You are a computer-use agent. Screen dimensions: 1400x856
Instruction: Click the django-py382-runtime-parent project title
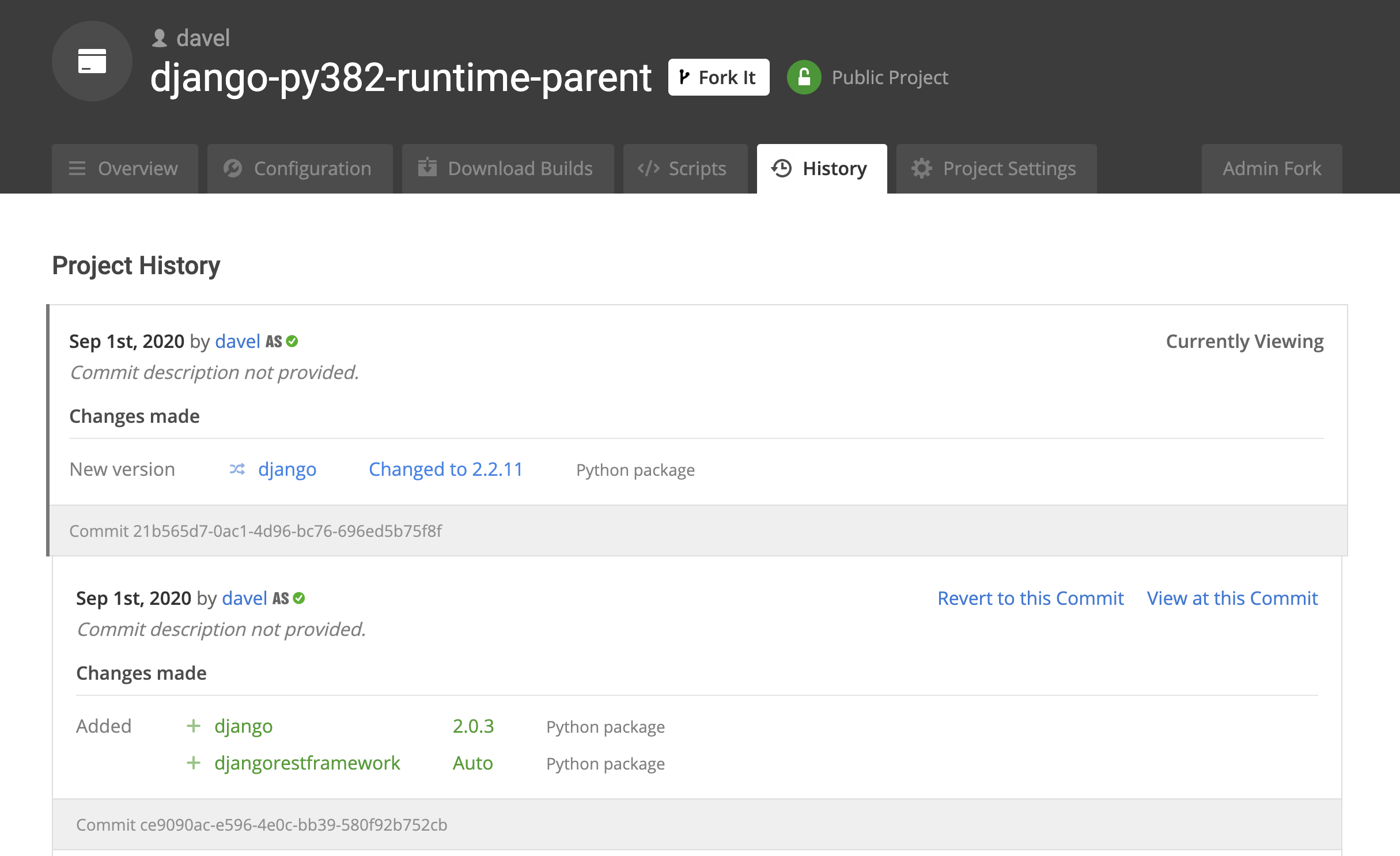(401, 77)
